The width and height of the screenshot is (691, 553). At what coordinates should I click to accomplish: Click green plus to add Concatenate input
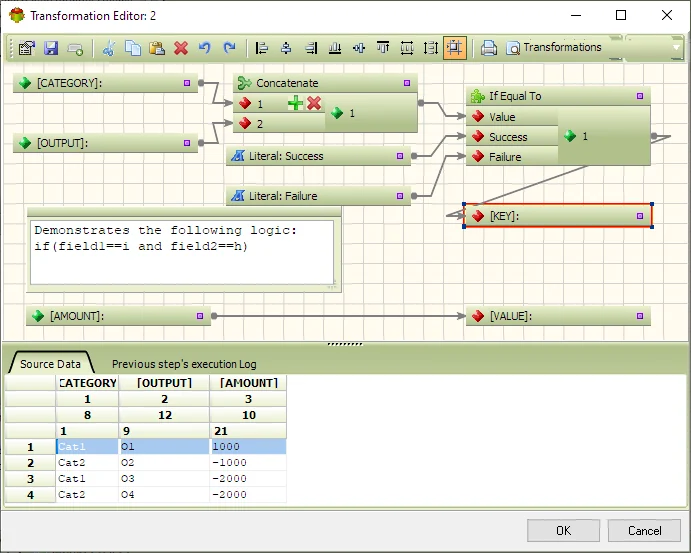click(x=295, y=104)
